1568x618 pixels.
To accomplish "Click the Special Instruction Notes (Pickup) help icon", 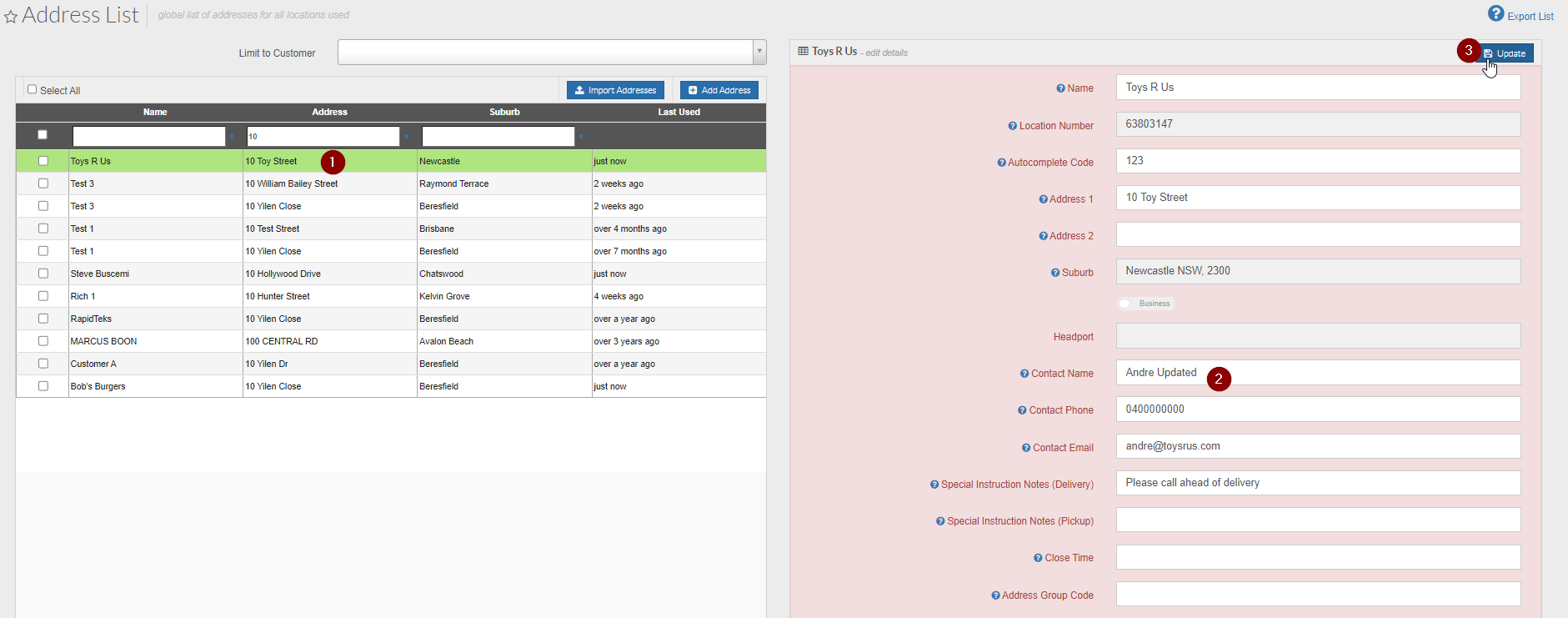I will [x=940, y=521].
